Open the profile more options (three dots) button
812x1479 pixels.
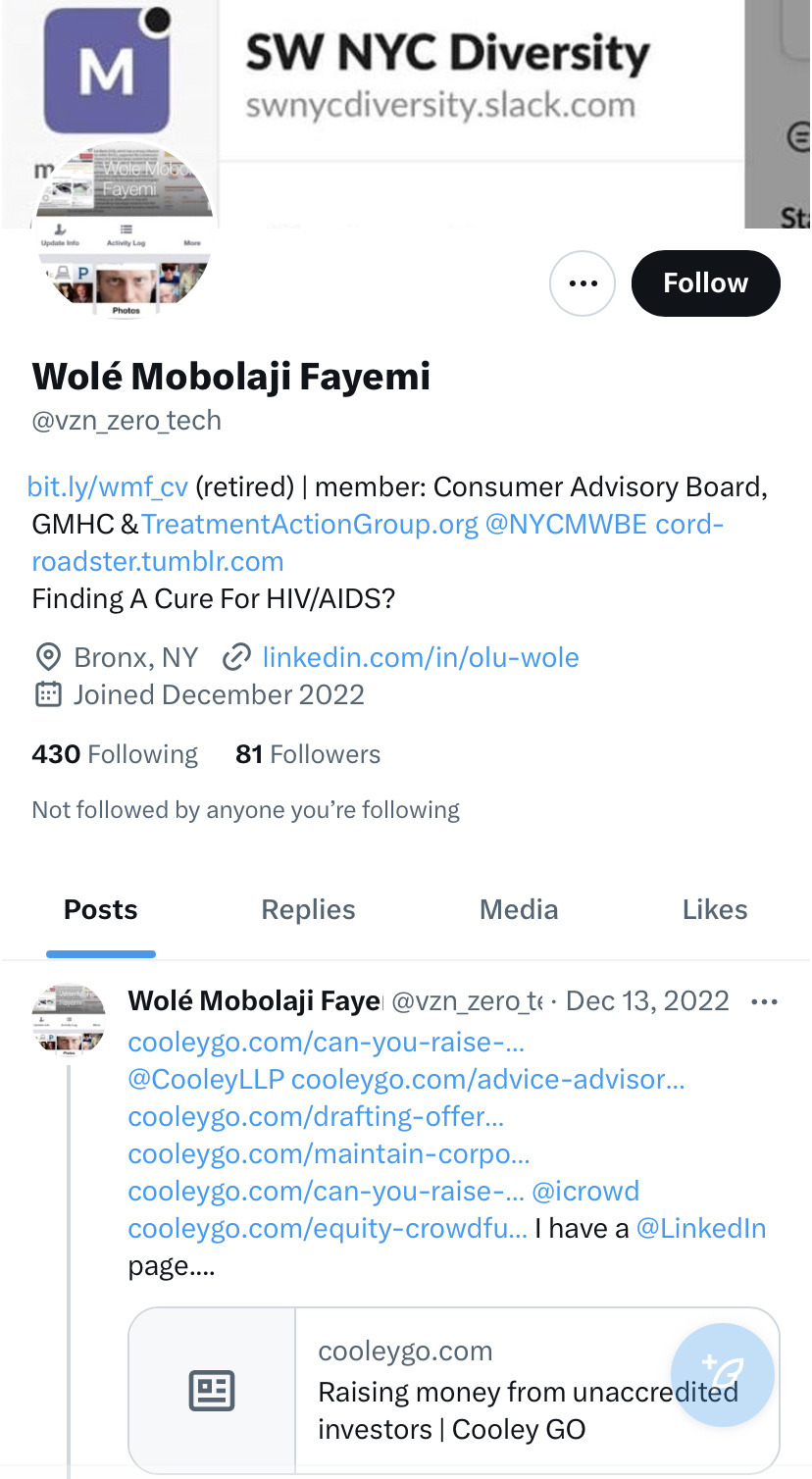coord(583,283)
